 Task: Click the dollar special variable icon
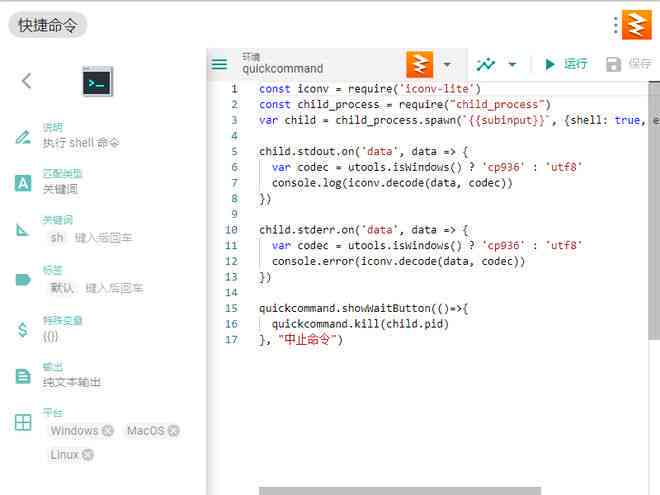23,329
